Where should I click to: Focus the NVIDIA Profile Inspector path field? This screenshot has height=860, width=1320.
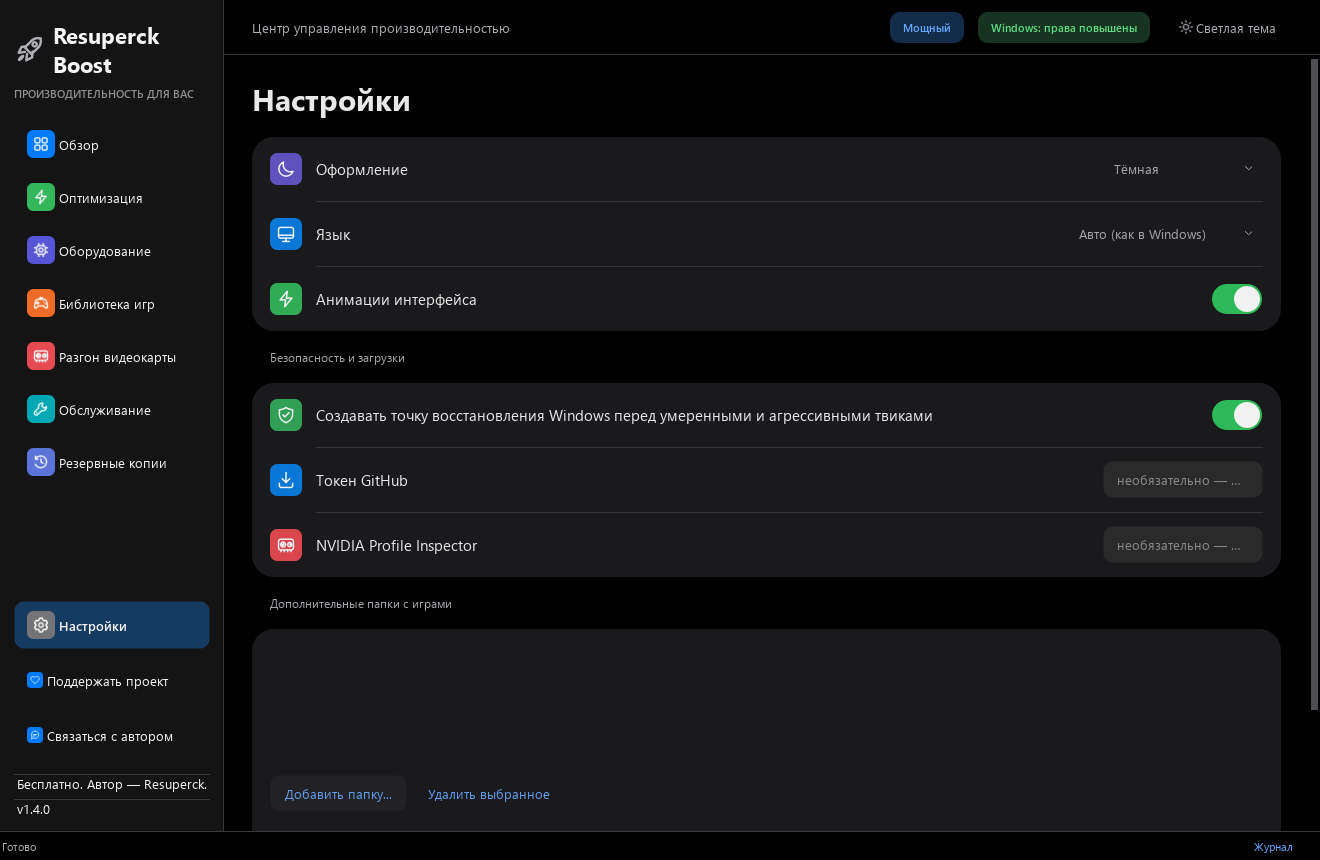point(1183,545)
